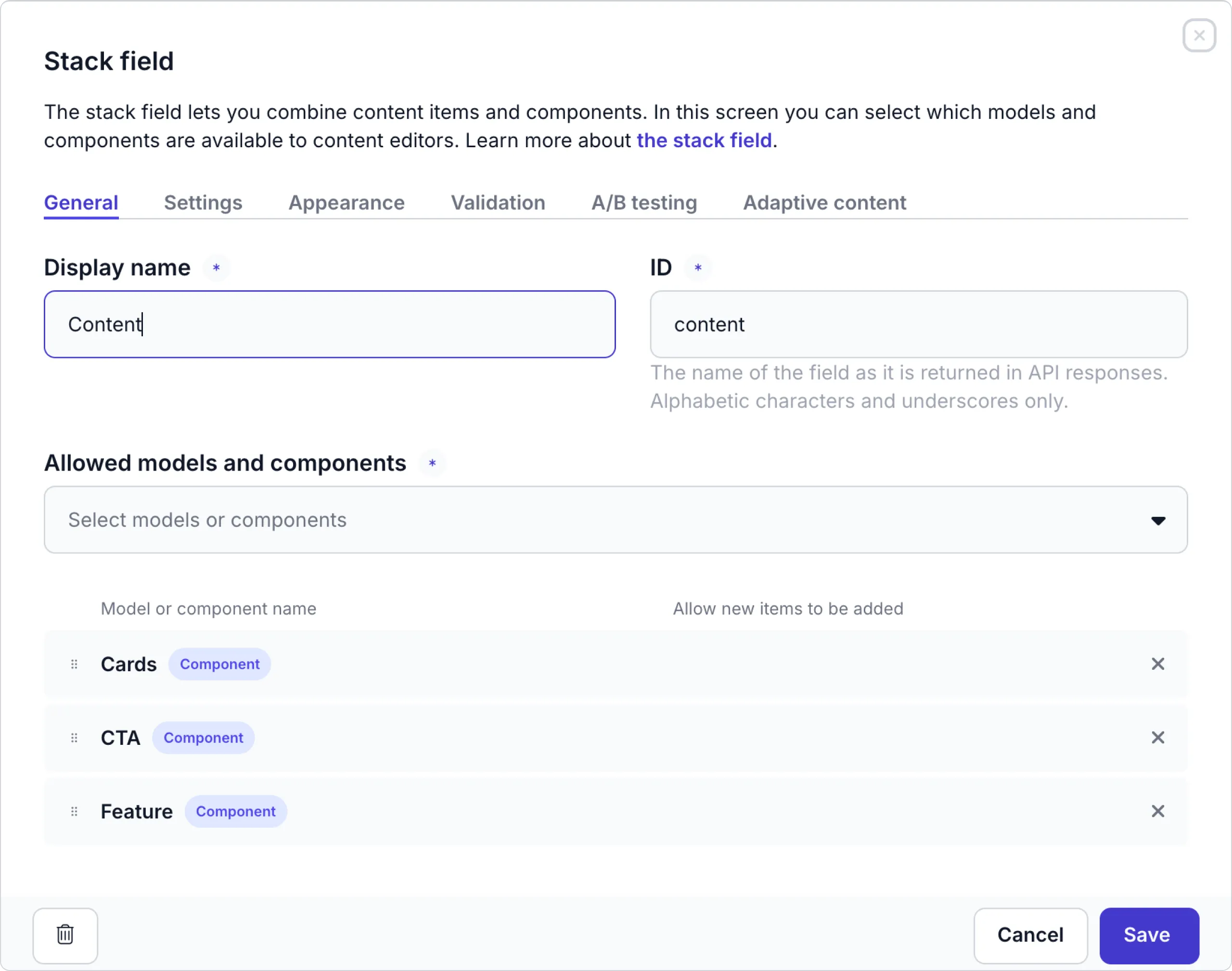Remove the Cards component with X
The image size is (1232, 971).
[1157, 664]
